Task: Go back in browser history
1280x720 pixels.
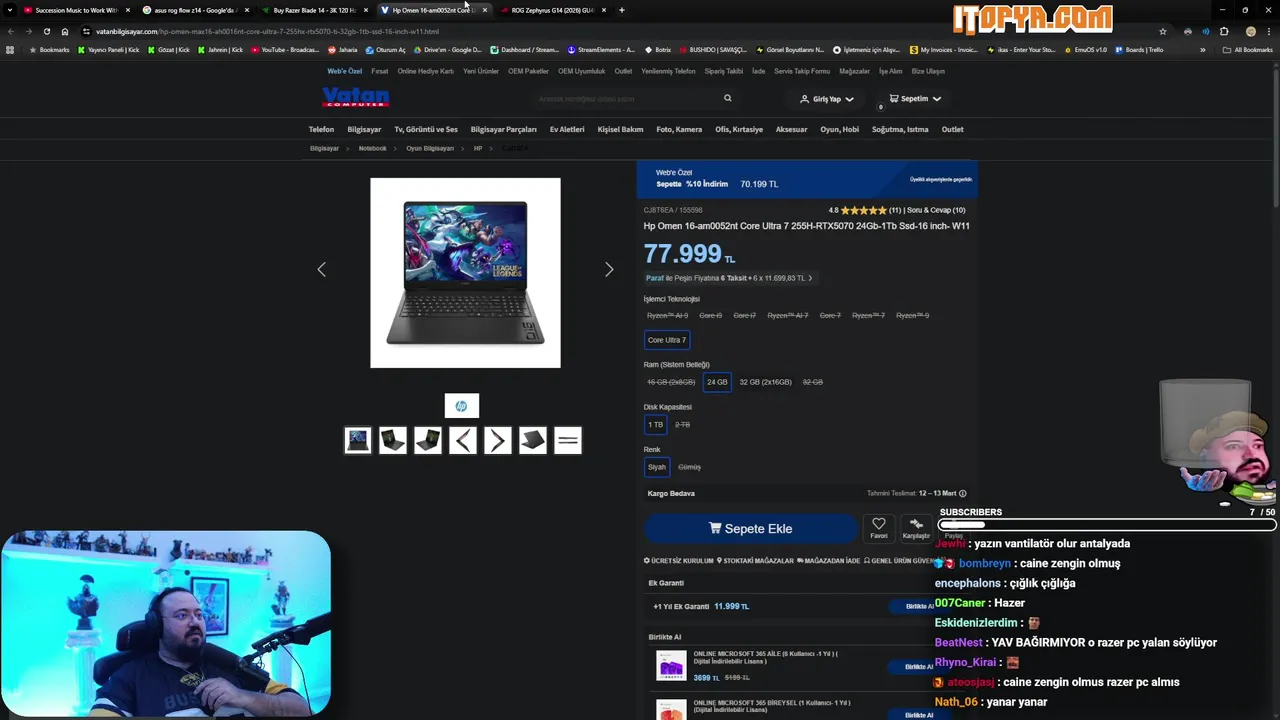Action: tap(10, 31)
